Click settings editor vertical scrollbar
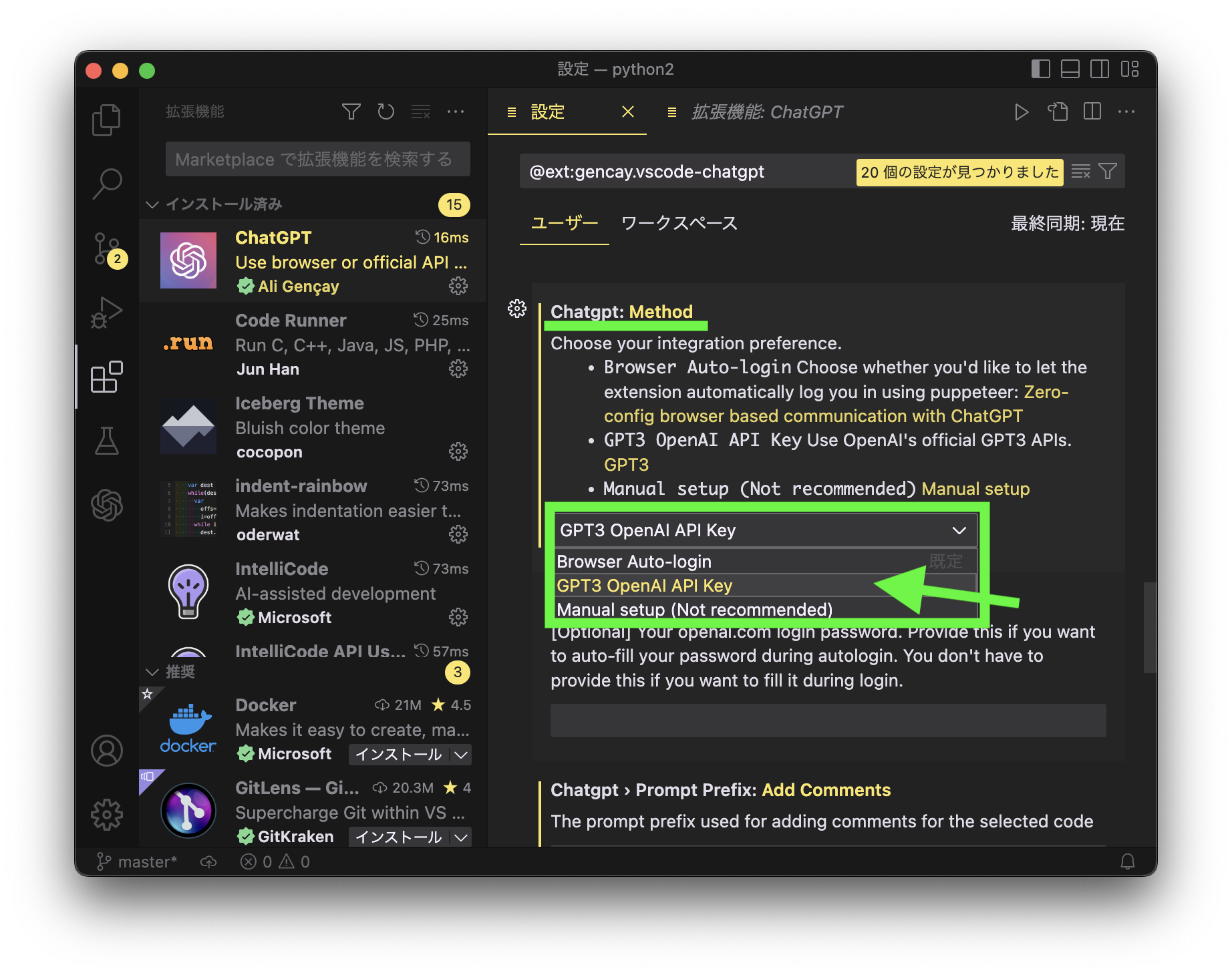 click(x=1149, y=627)
